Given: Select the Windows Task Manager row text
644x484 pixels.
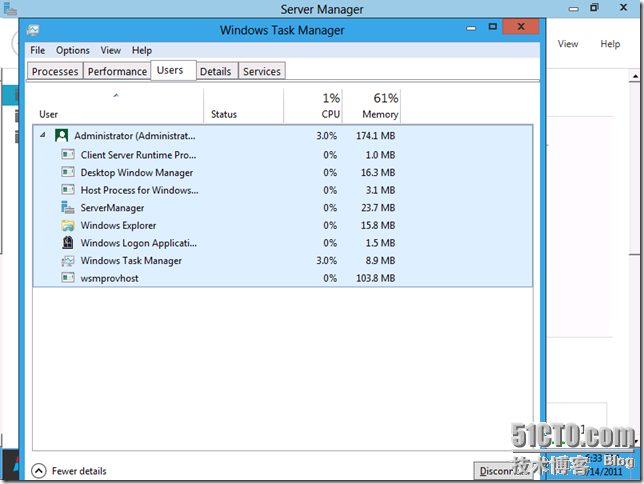Looking at the screenshot, I should click(x=131, y=260).
